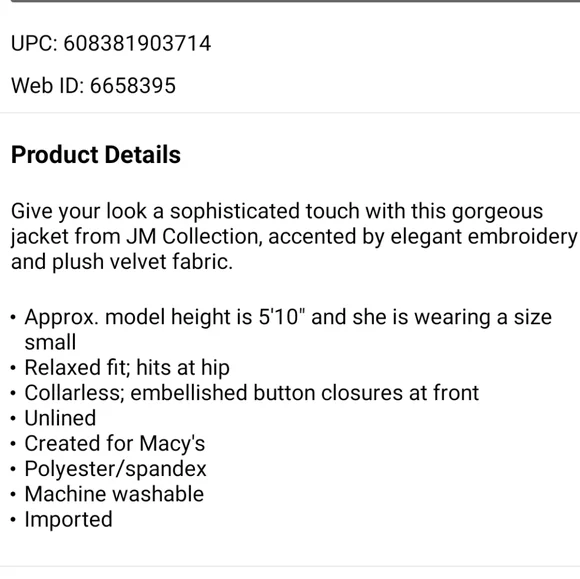
Task: Click the word 'small' under model height
Action: tap(50, 342)
